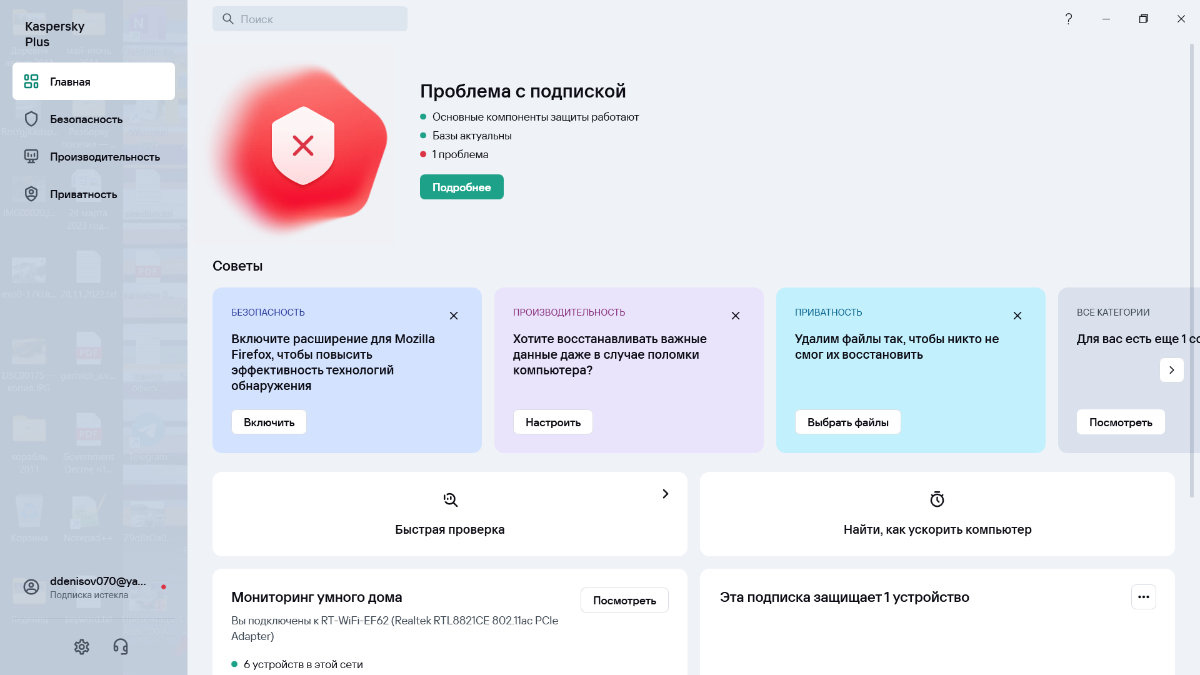1200x675 pixels.
Task: Click the help question mark icon
Action: click(1068, 19)
